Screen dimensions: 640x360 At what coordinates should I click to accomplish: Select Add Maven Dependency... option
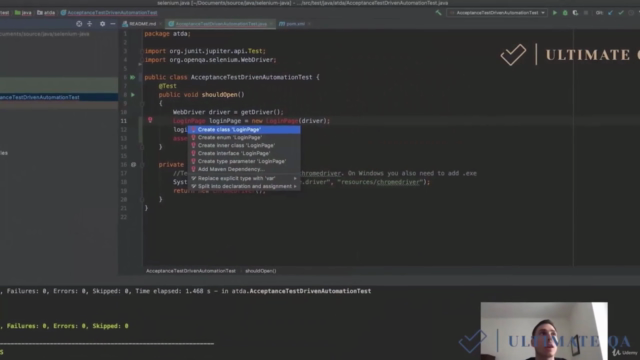(244, 169)
